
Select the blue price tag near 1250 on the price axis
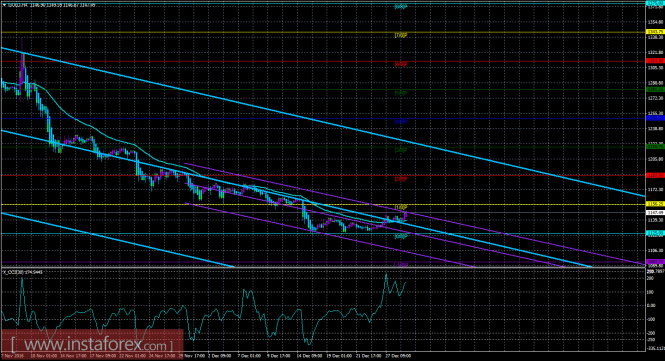click(x=654, y=118)
